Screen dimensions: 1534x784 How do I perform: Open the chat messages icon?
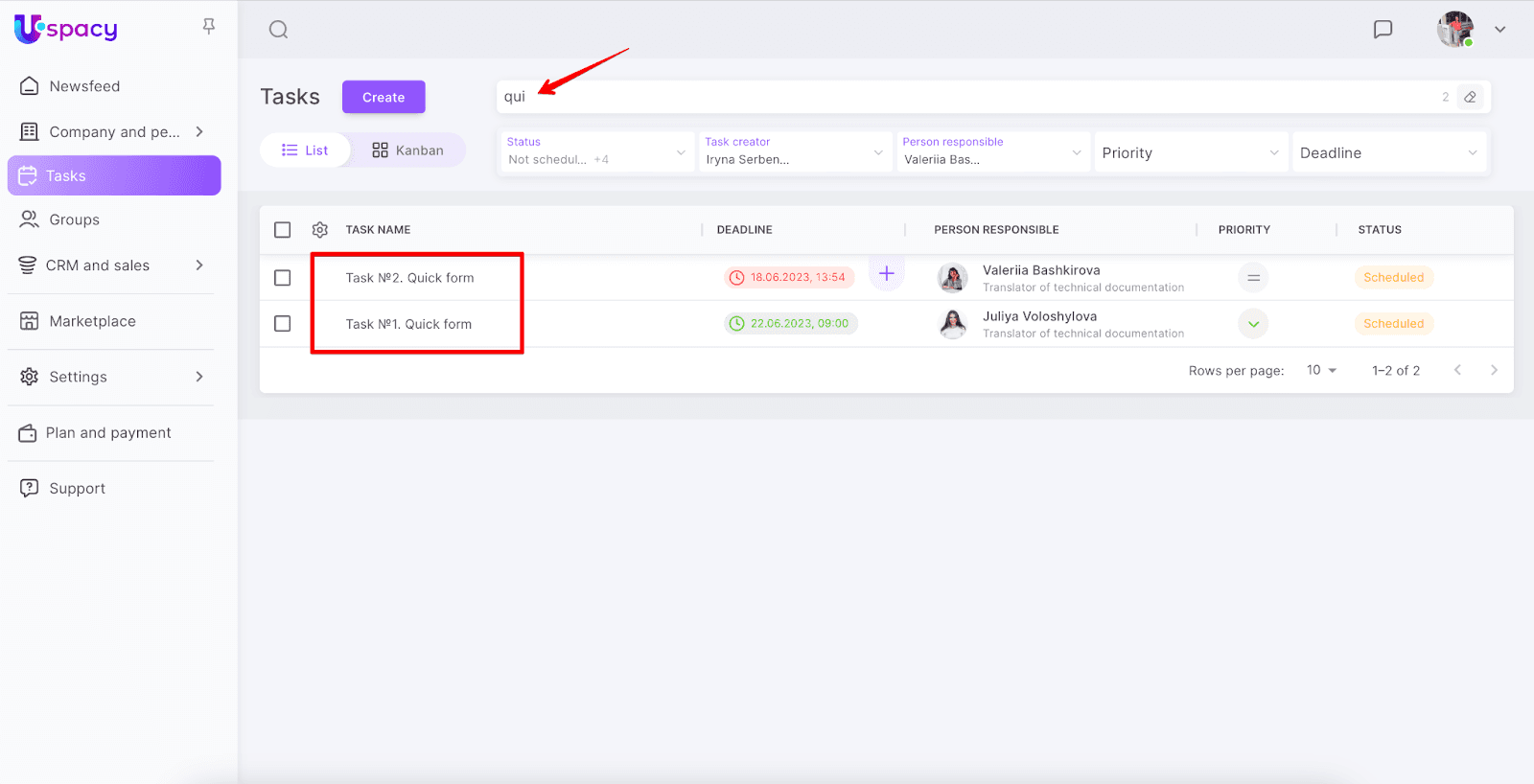coord(1383,30)
